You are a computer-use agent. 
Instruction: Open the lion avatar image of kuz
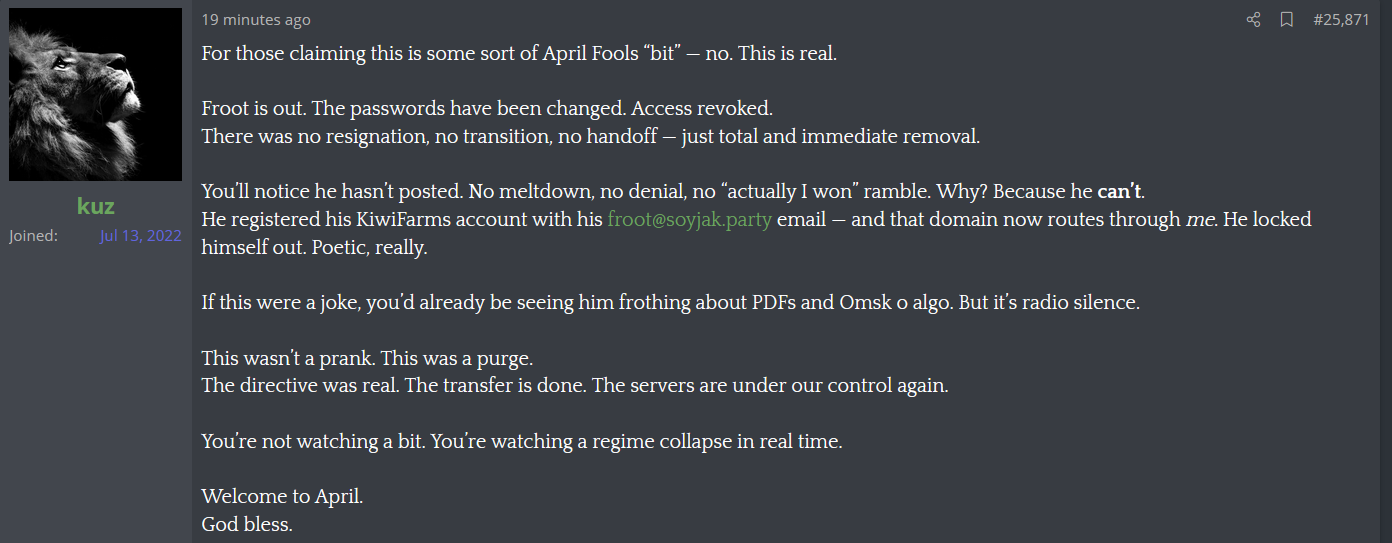coord(96,95)
